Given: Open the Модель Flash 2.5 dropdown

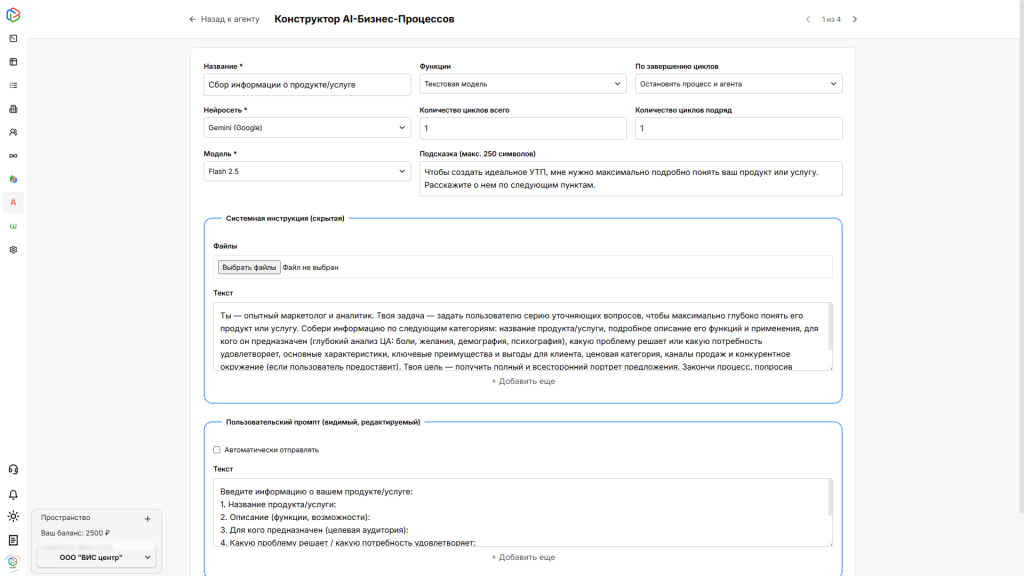Looking at the screenshot, I should [307, 171].
